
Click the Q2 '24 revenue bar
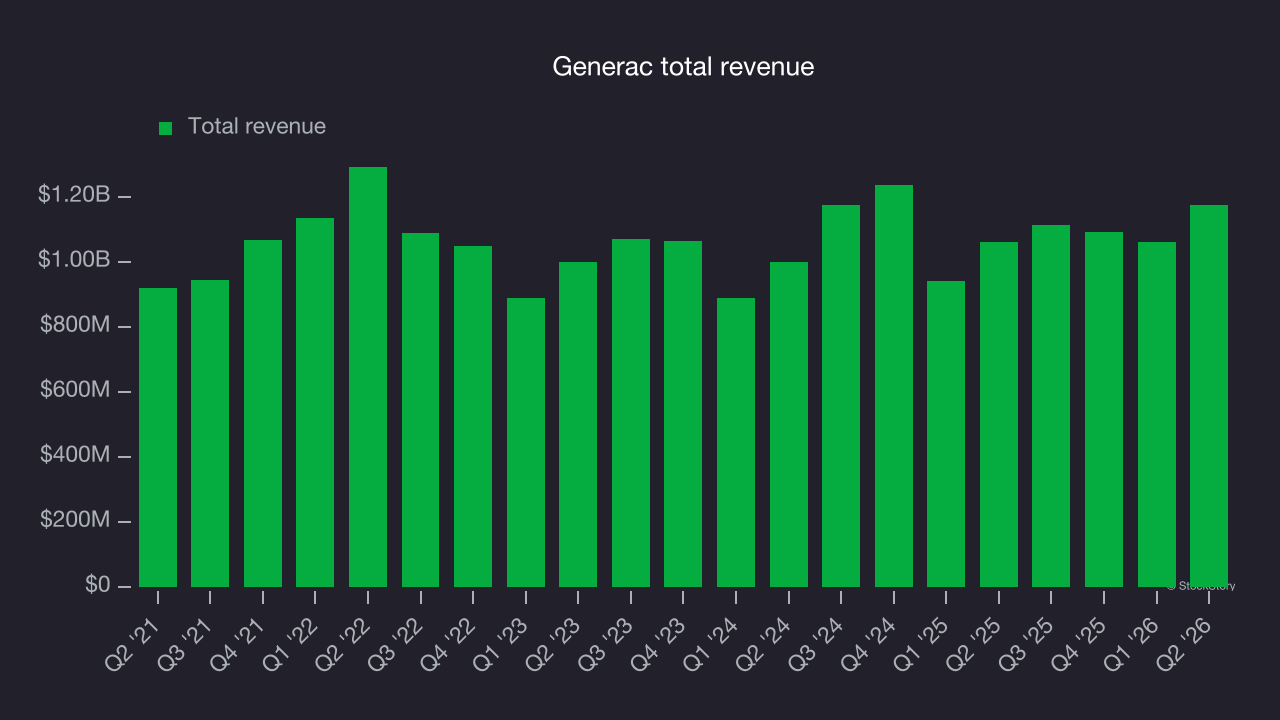(x=789, y=424)
